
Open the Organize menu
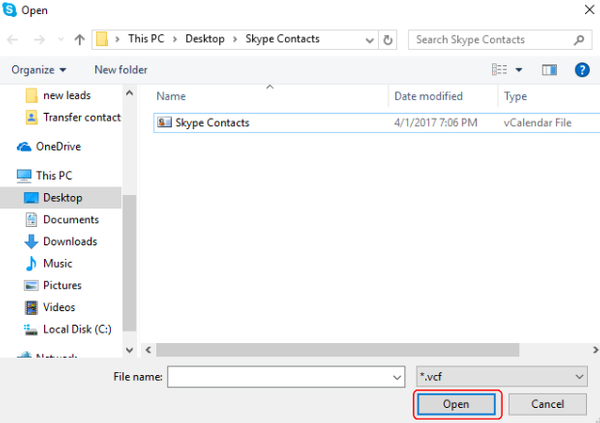point(39,70)
